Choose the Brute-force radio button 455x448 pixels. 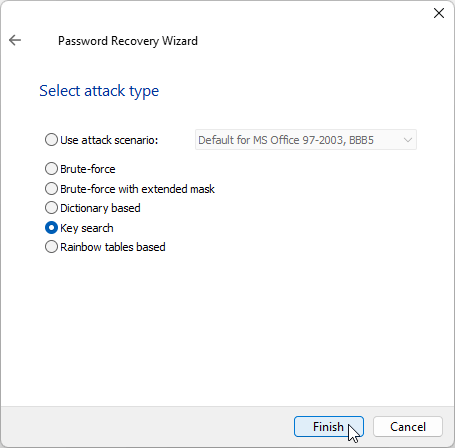click(51, 169)
